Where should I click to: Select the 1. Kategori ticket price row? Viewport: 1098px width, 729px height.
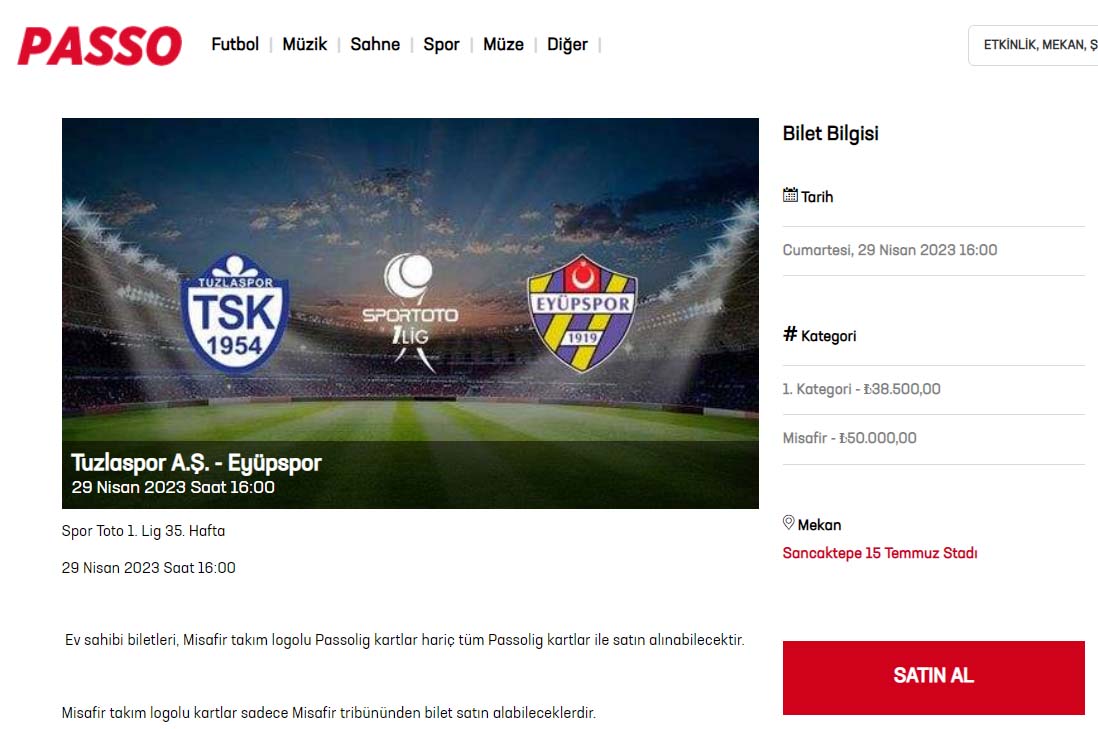(x=933, y=389)
